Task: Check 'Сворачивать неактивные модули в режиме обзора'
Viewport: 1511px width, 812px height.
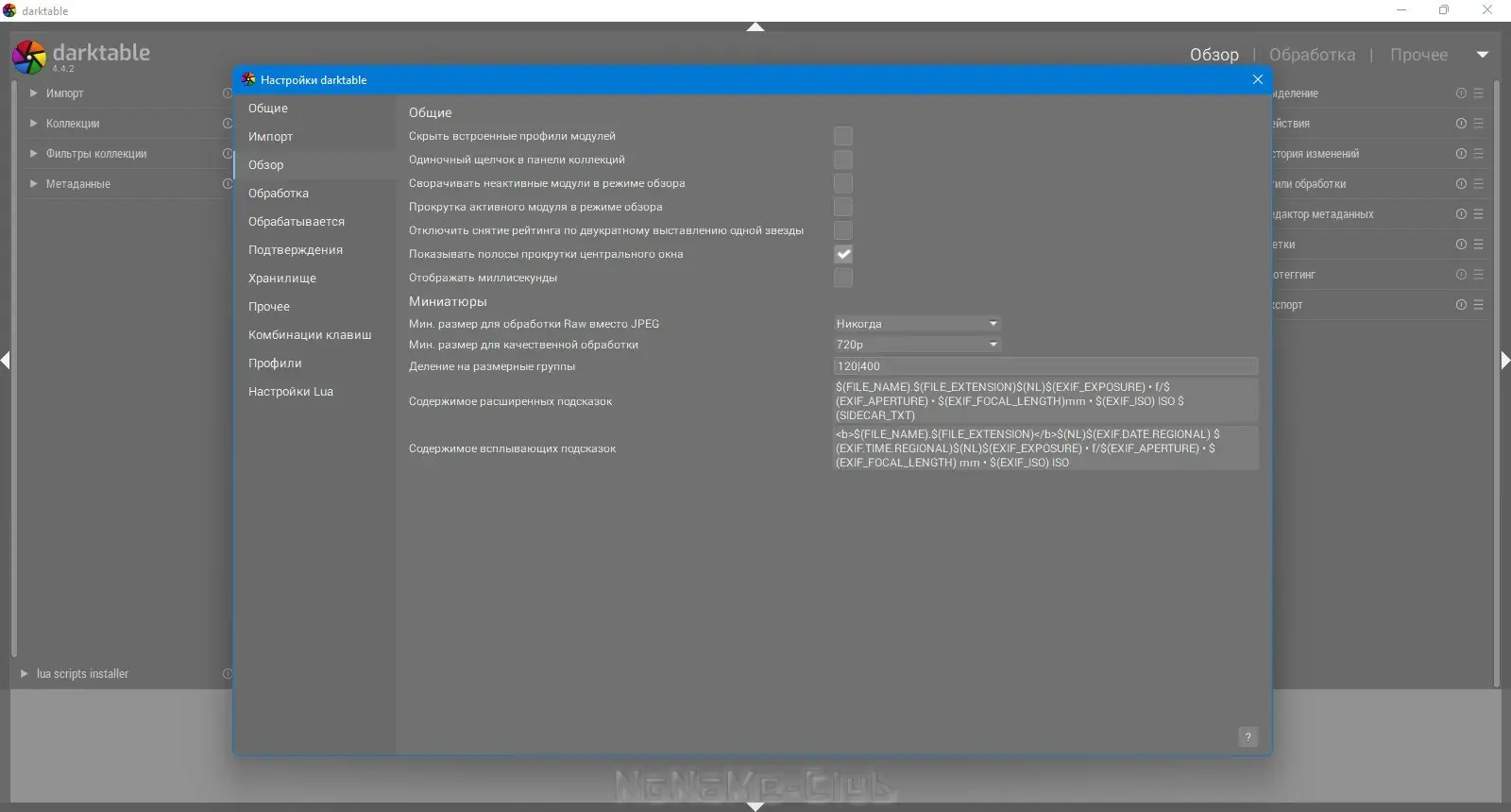Action: tap(843, 183)
